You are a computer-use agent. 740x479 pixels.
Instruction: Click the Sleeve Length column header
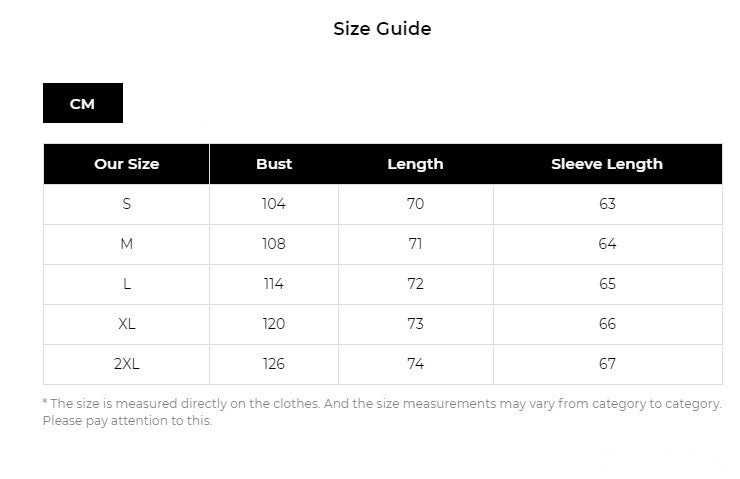point(607,164)
